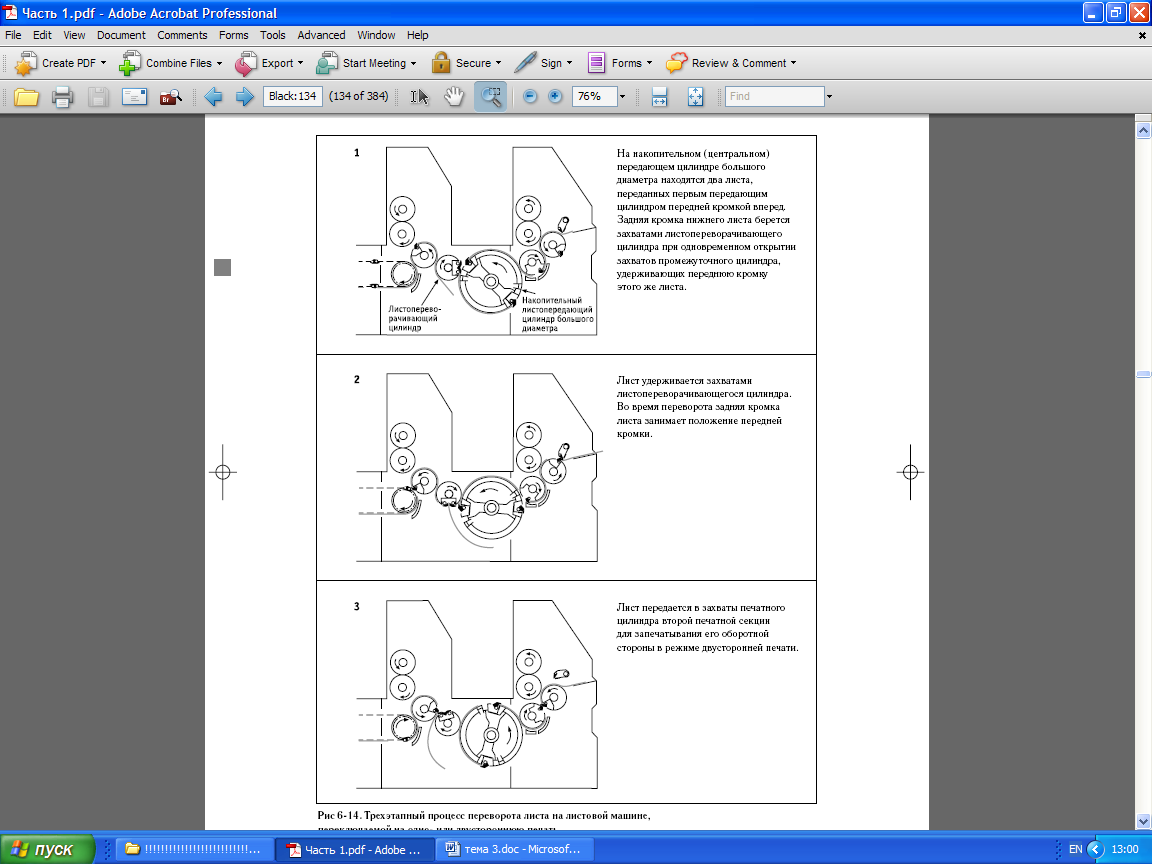Click the Fit Page icon

(695, 96)
